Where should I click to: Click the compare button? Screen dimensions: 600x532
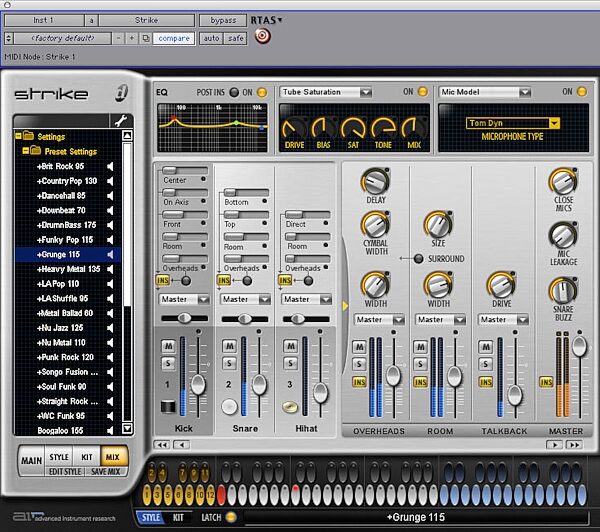click(x=174, y=38)
